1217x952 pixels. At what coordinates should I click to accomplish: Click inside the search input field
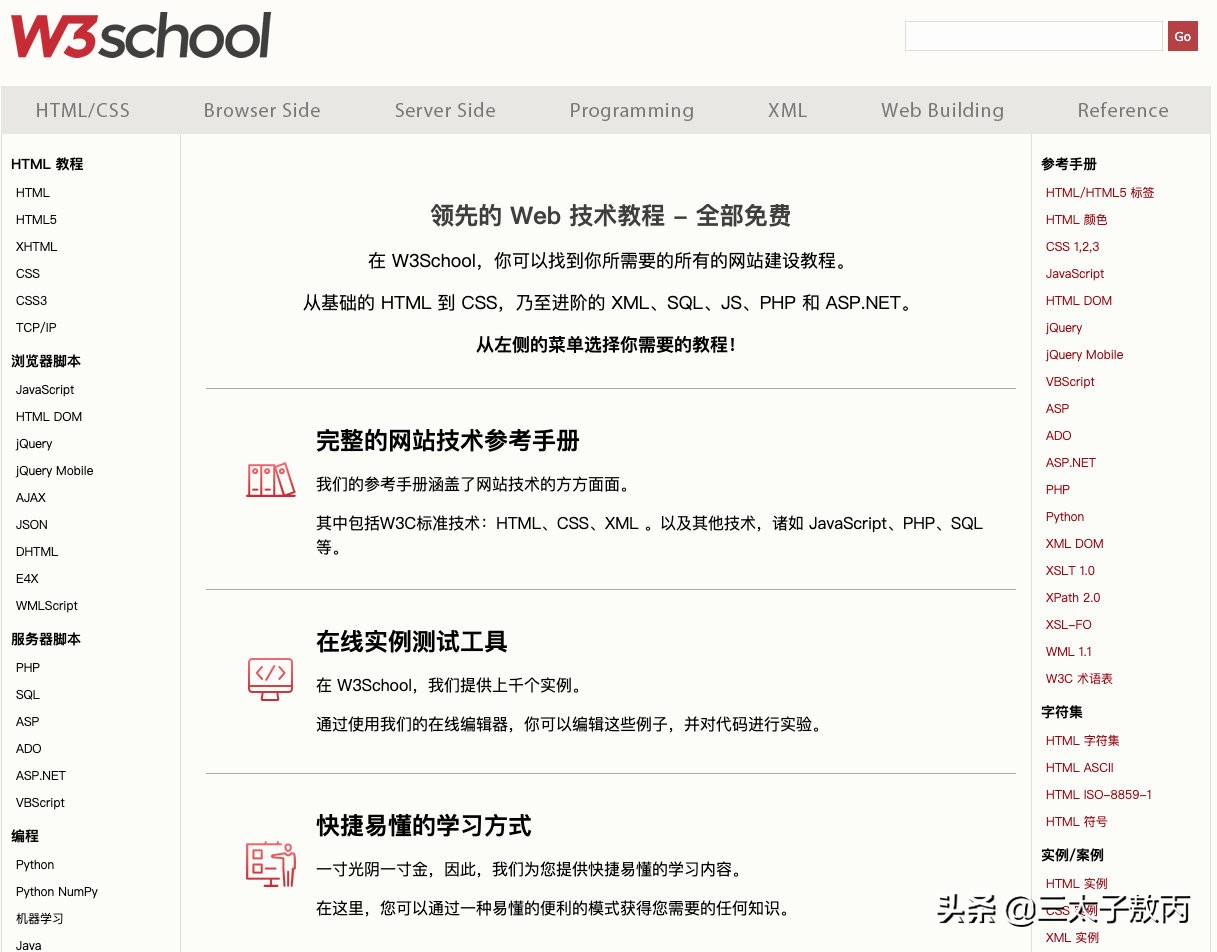pos(1033,36)
